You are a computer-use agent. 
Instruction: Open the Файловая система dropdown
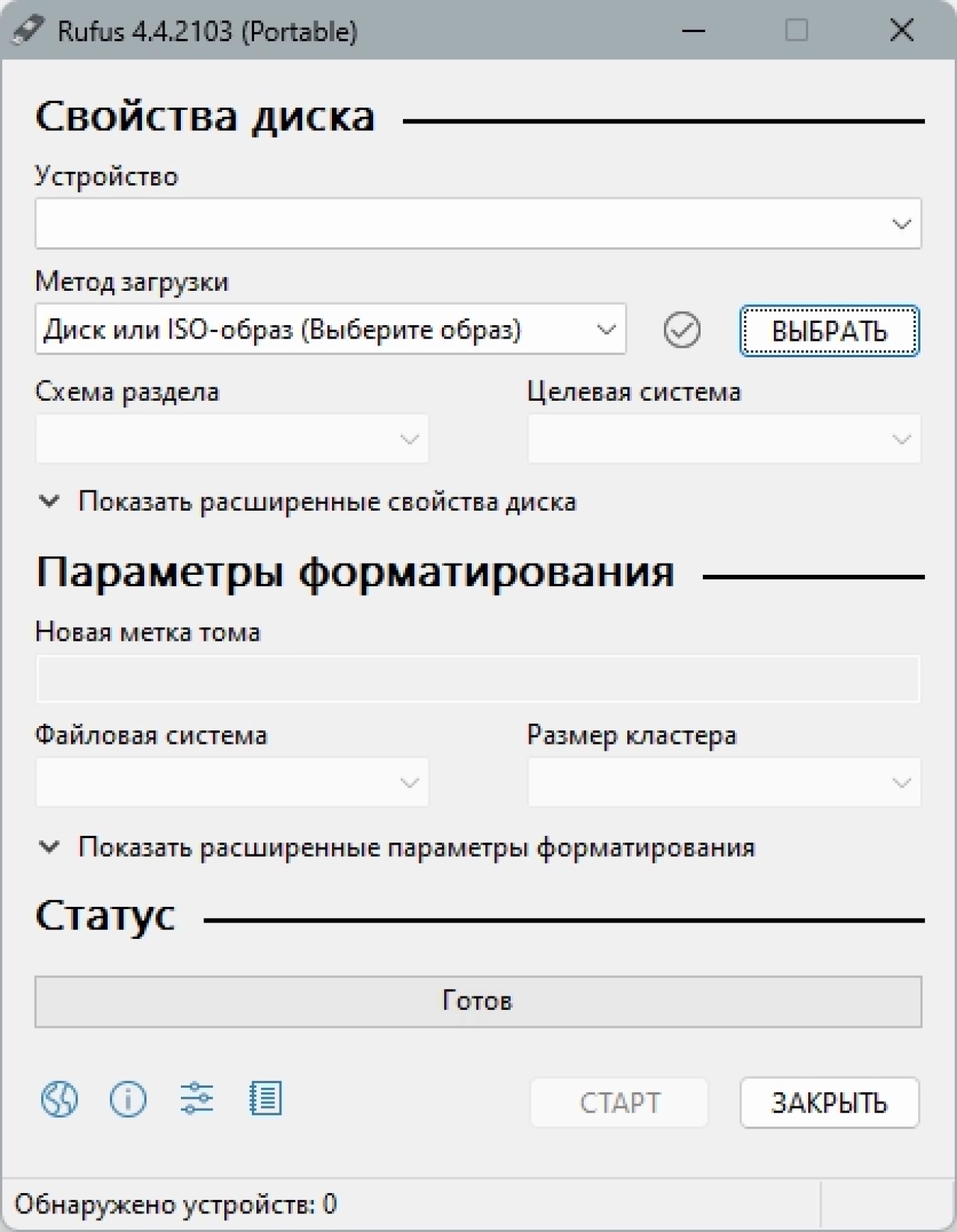[x=232, y=782]
